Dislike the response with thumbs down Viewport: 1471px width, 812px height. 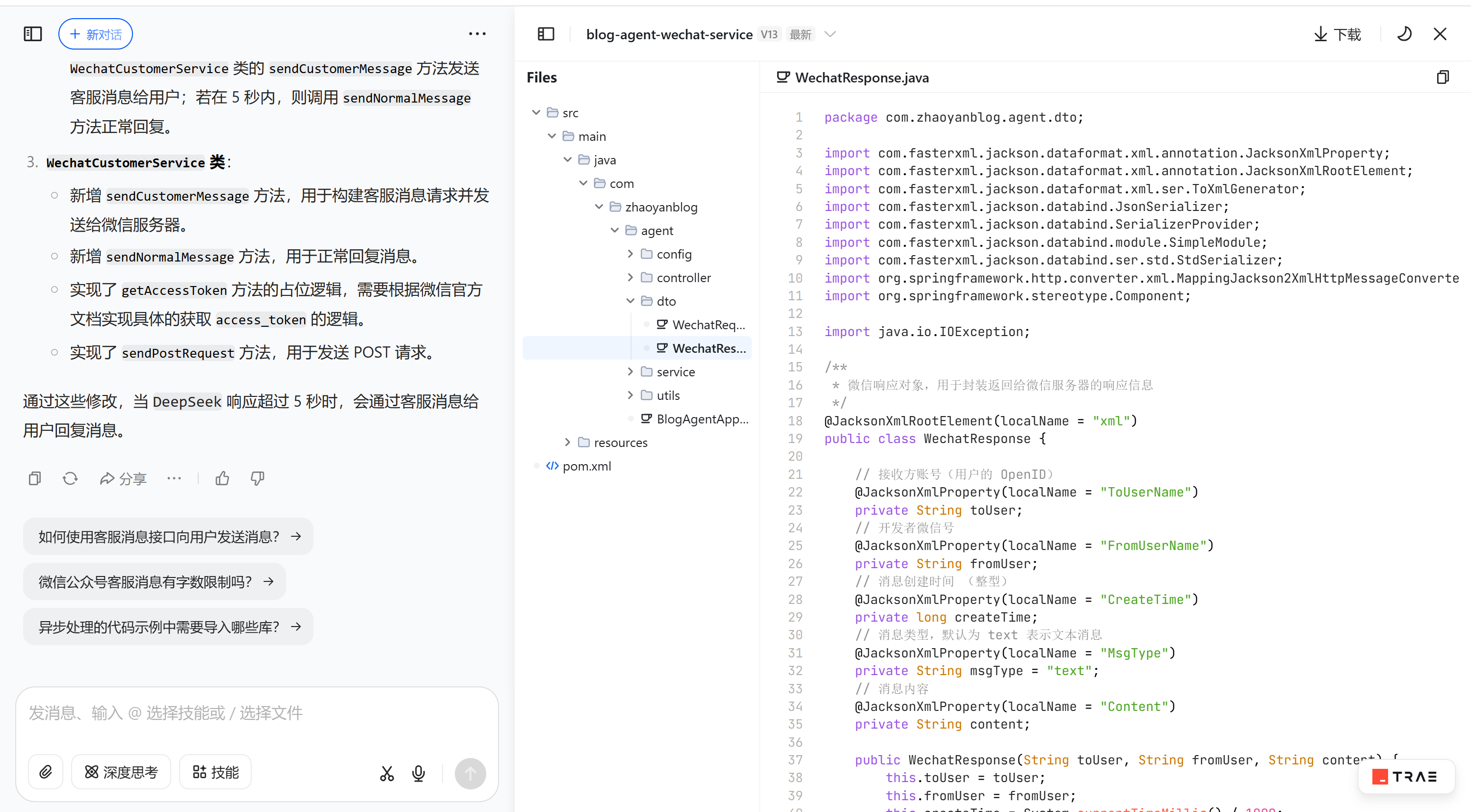[258, 478]
